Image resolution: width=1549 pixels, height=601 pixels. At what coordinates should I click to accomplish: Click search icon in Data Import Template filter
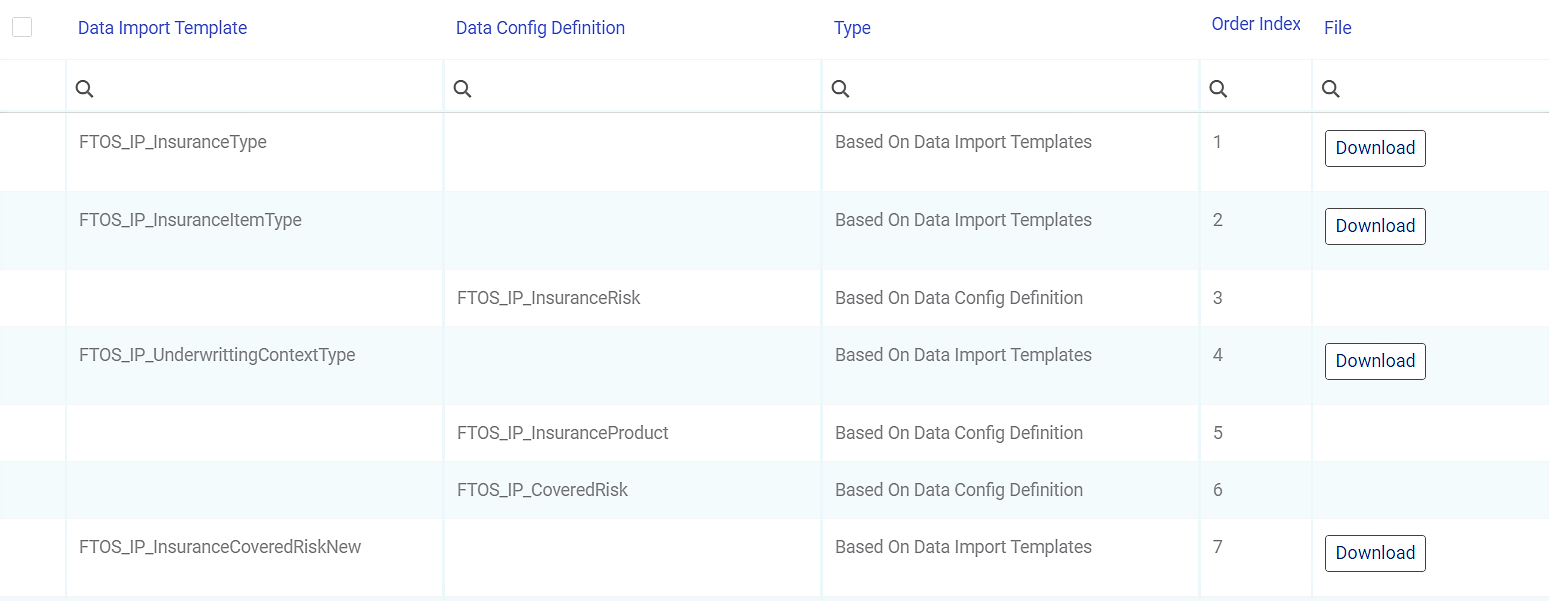coord(85,89)
